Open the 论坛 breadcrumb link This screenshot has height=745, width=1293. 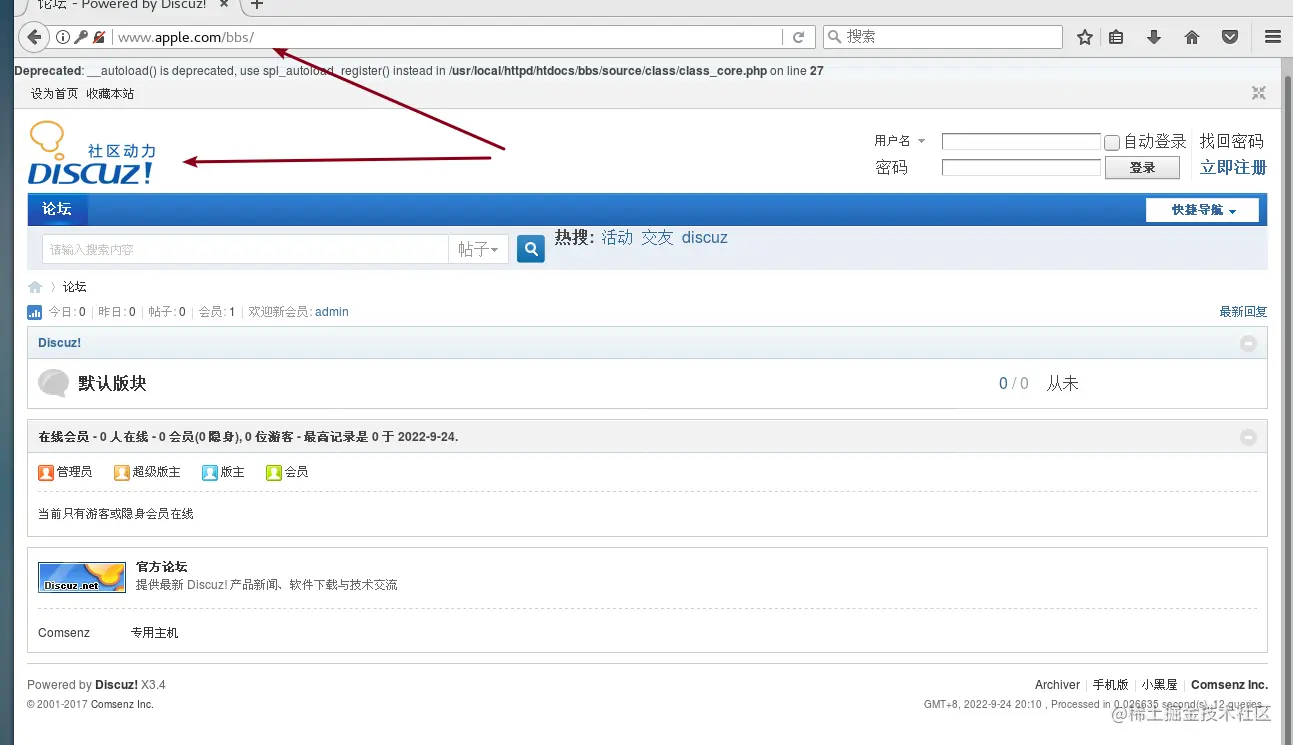tap(75, 287)
